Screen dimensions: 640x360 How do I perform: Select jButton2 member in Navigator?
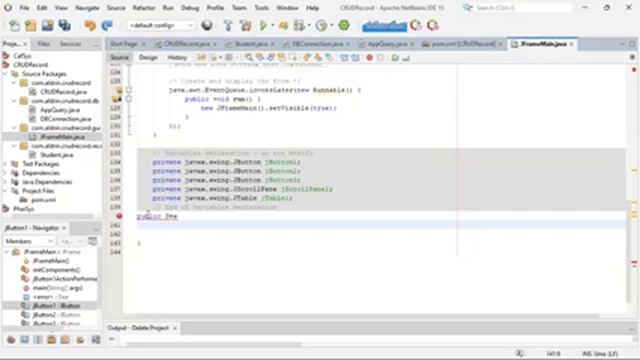click(x=56, y=315)
